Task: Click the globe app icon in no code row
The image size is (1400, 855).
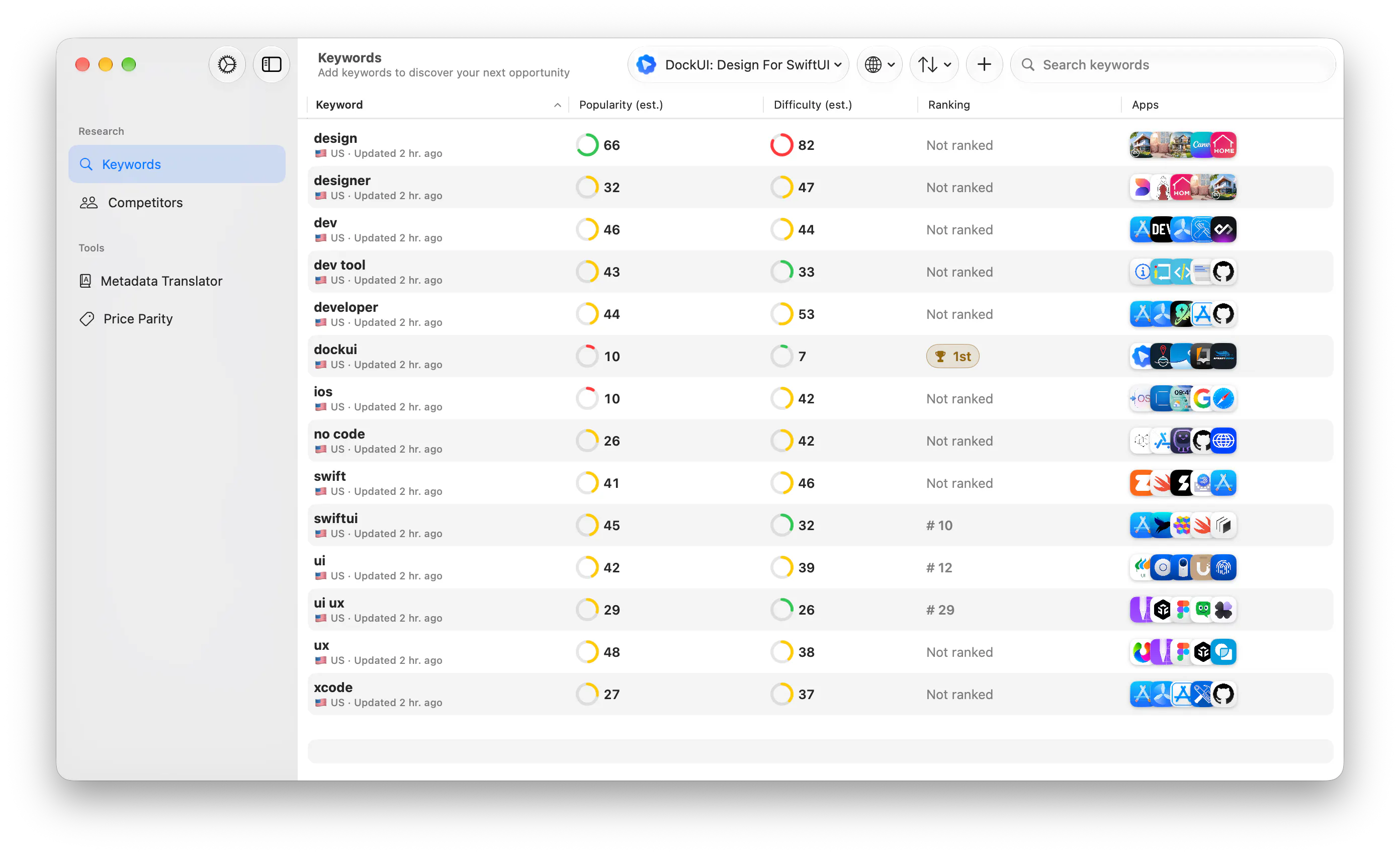Action: click(1223, 440)
